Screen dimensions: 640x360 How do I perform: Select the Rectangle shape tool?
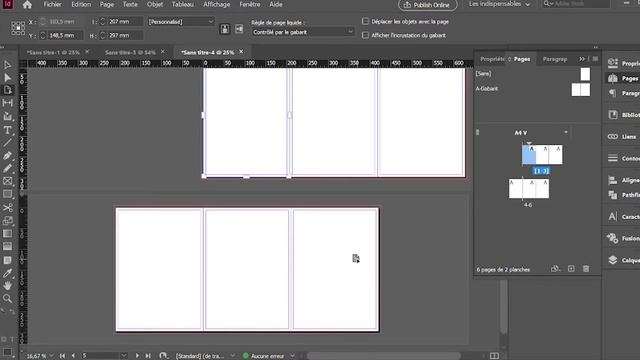(7, 194)
